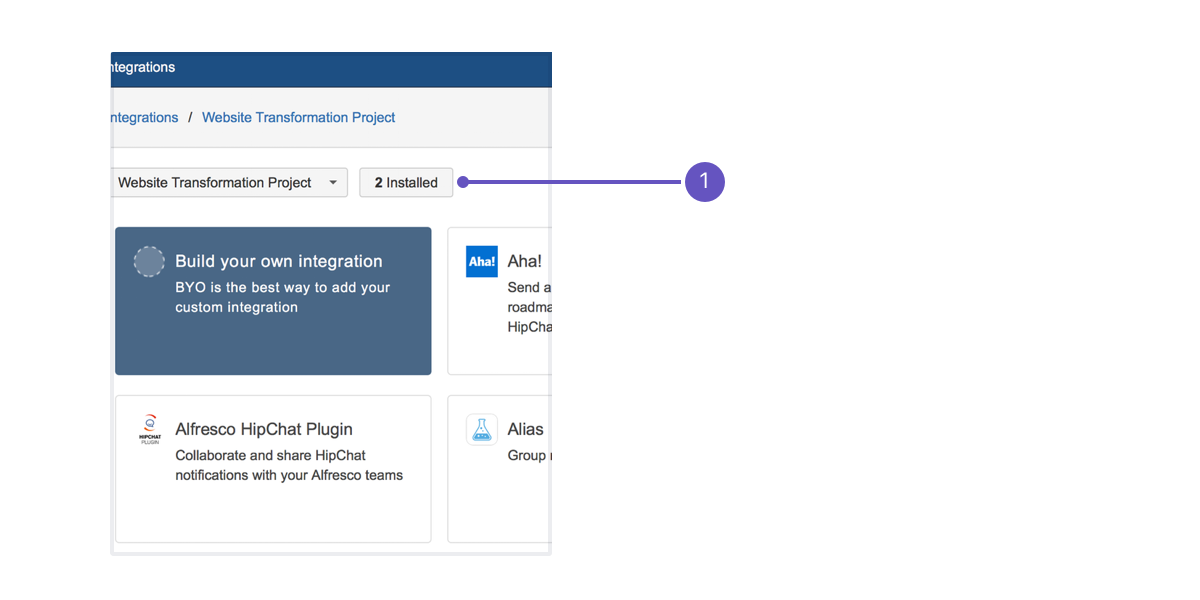The image size is (1200, 600).
Task: Click the Aha! logo icon
Action: click(x=482, y=262)
